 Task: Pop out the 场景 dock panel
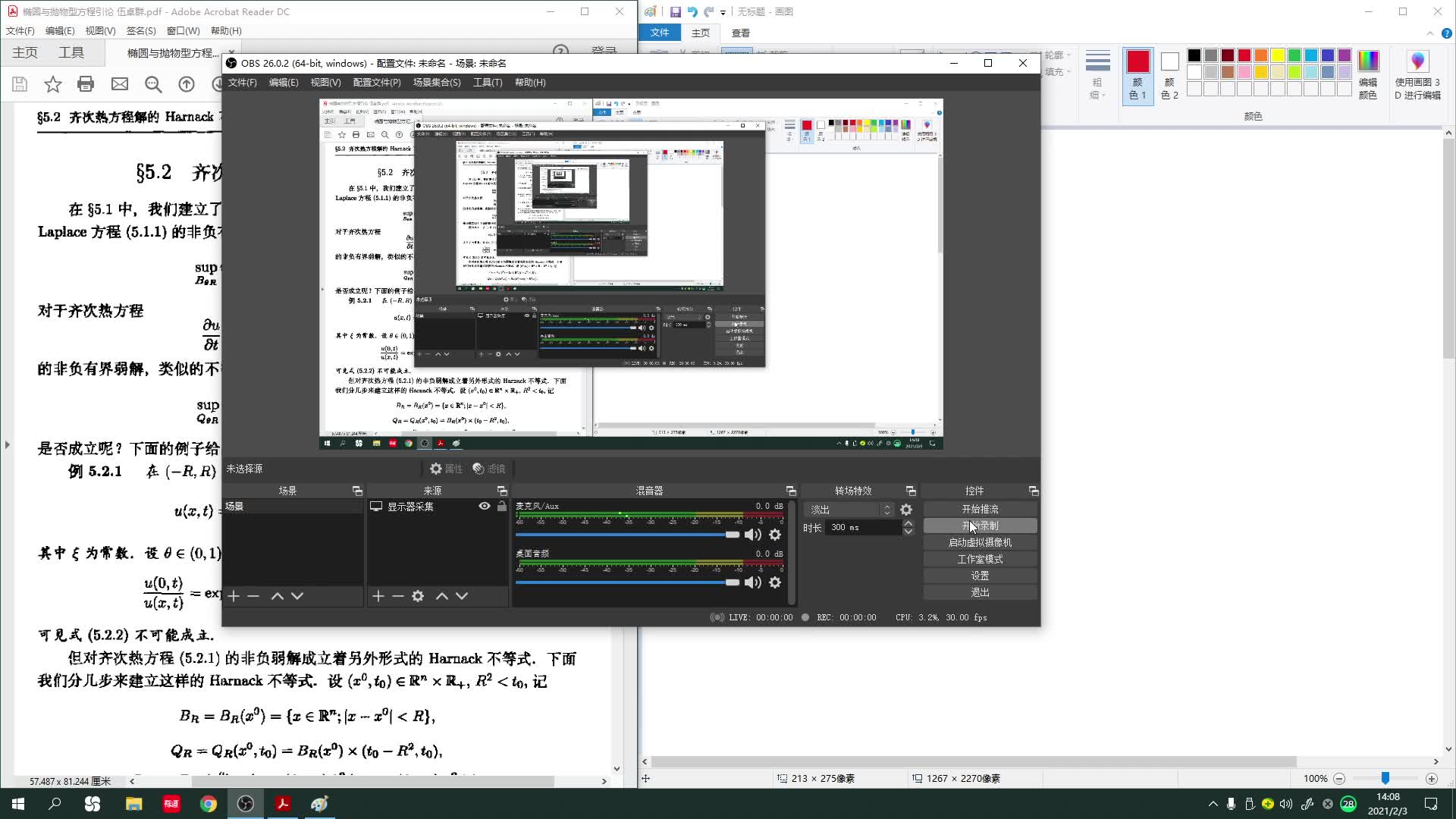pos(357,491)
